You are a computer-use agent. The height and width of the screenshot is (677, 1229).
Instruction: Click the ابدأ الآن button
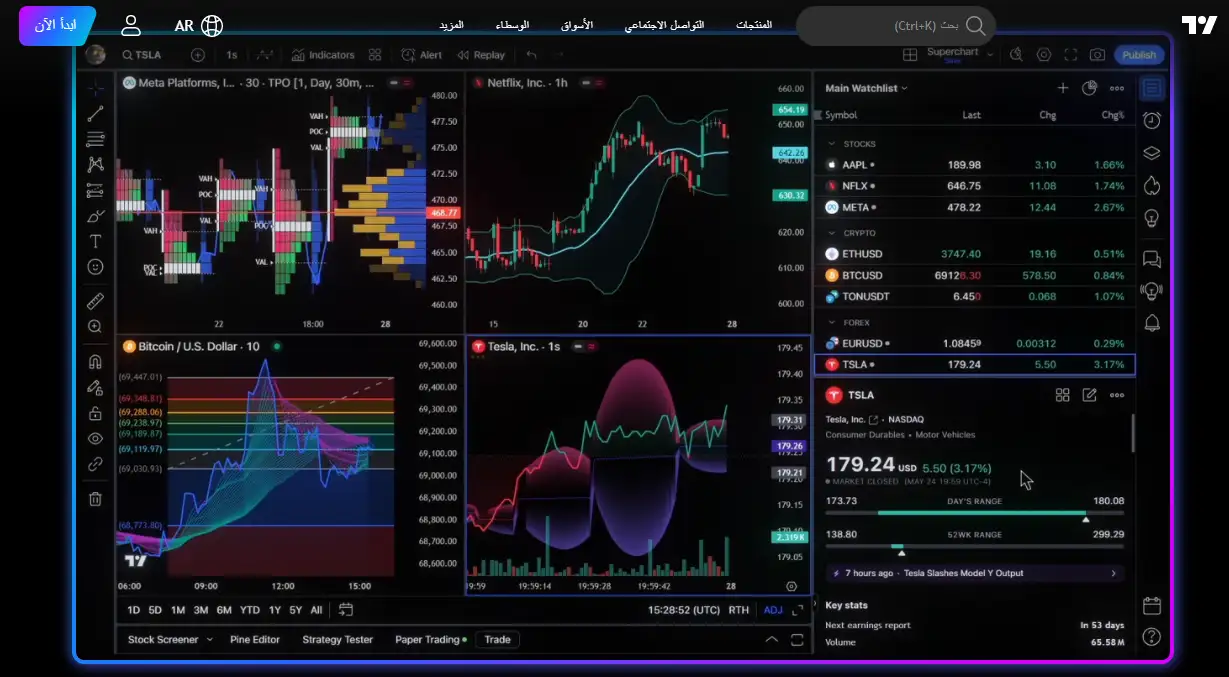tap(56, 25)
